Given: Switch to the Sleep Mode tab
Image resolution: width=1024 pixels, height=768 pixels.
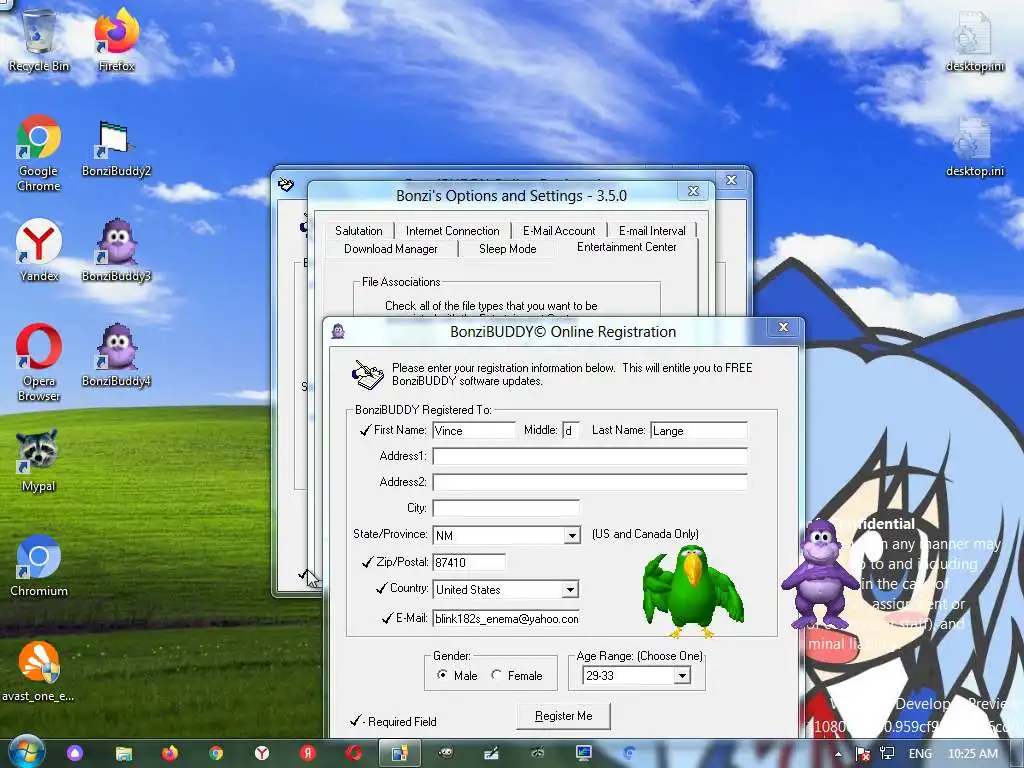Looking at the screenshot, I should coord(507,249).
